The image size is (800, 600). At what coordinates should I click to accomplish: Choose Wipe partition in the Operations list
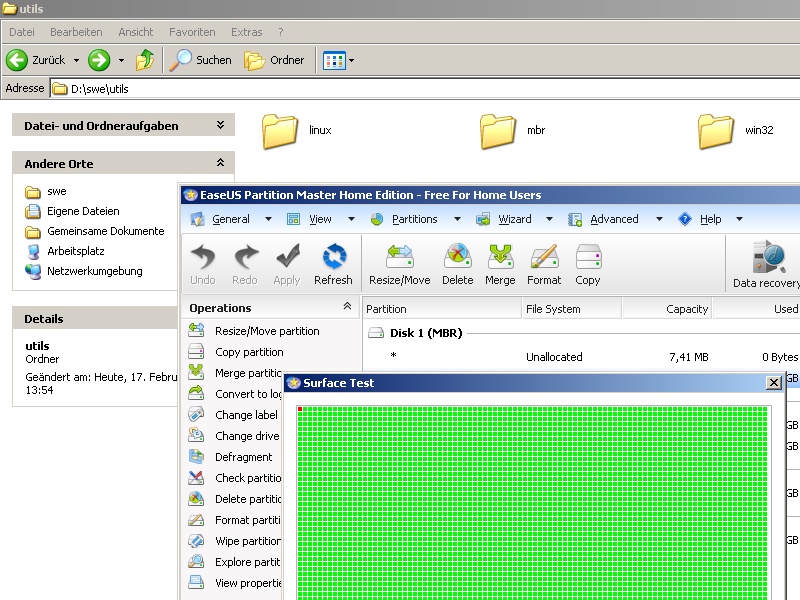click(x=235, y=541)
